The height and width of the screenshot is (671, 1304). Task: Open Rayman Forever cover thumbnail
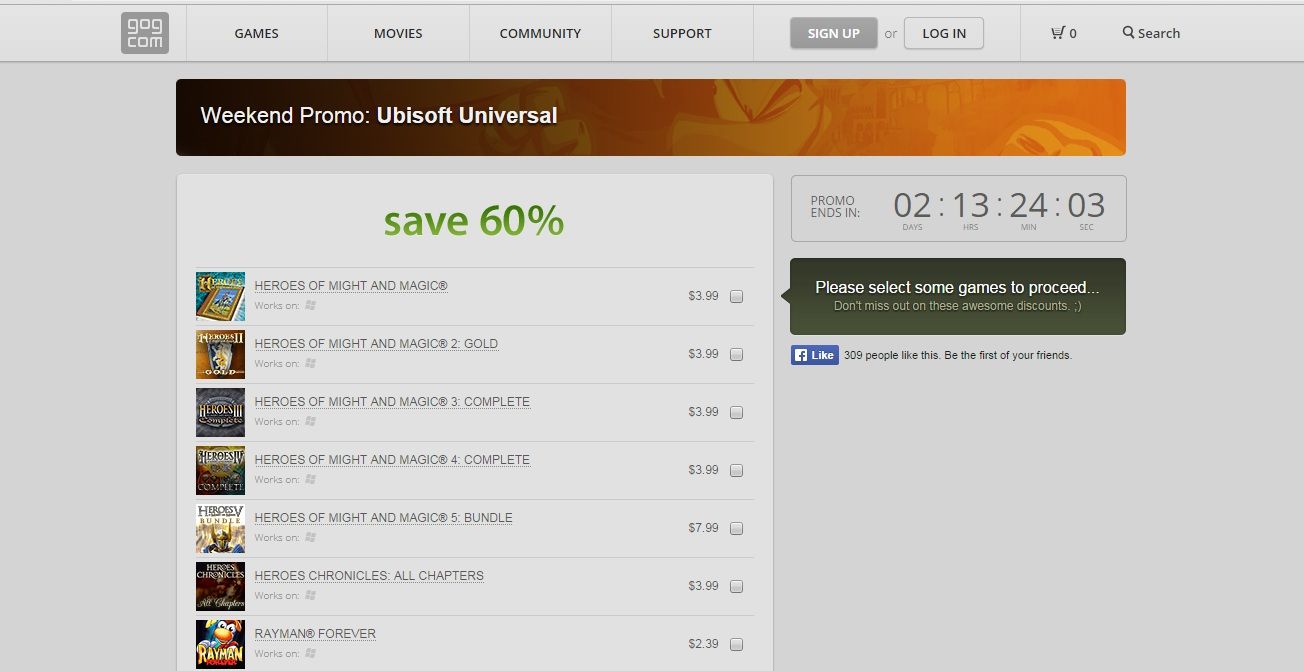click(x=220, y=643)
